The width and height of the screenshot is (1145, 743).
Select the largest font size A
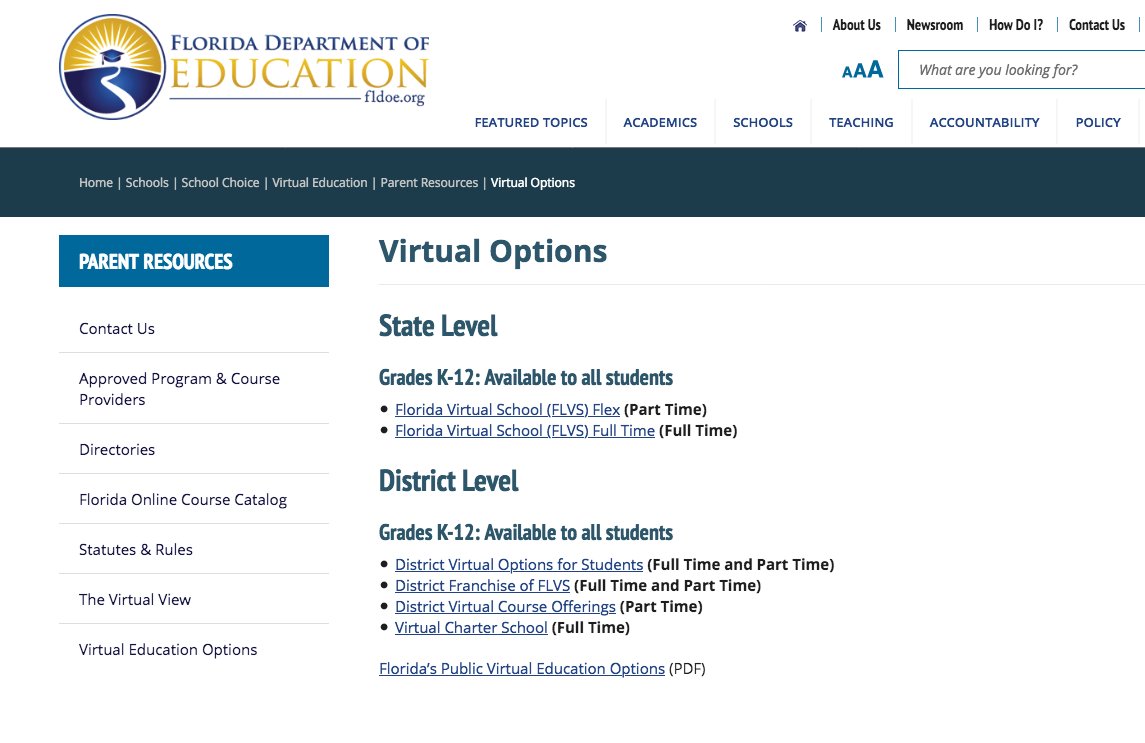pyautogui.click(x=876, y=69)
